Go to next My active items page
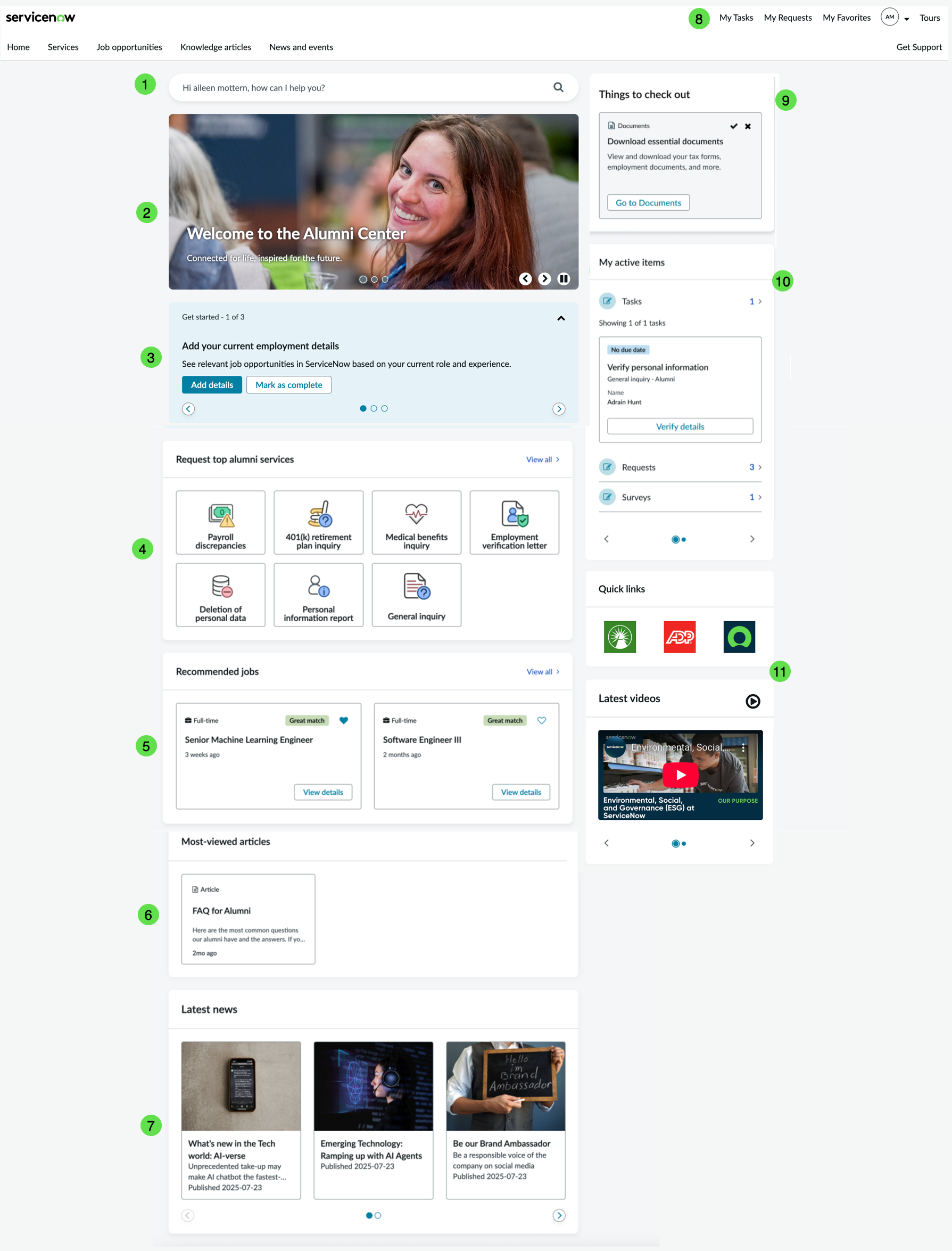Screen dimensions: 952x1251 click(752, 539)
